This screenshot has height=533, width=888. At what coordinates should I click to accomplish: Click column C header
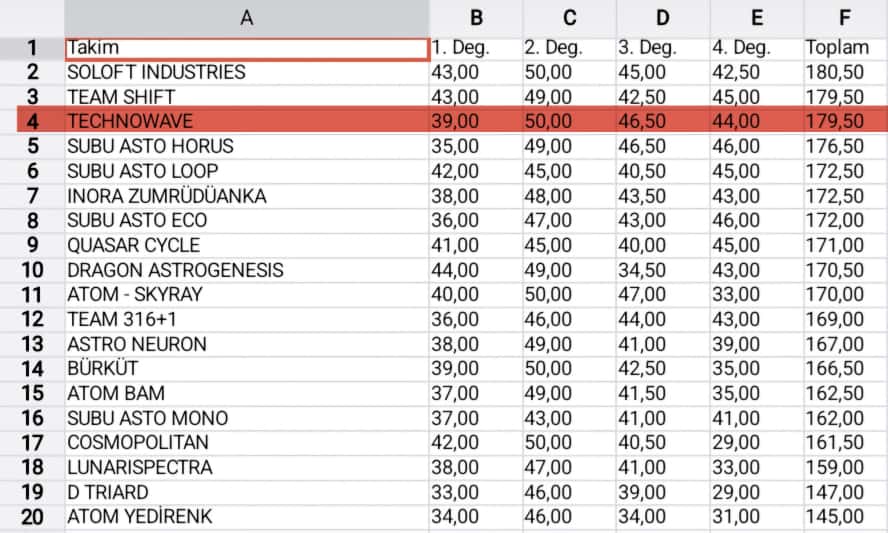point(569,17)
